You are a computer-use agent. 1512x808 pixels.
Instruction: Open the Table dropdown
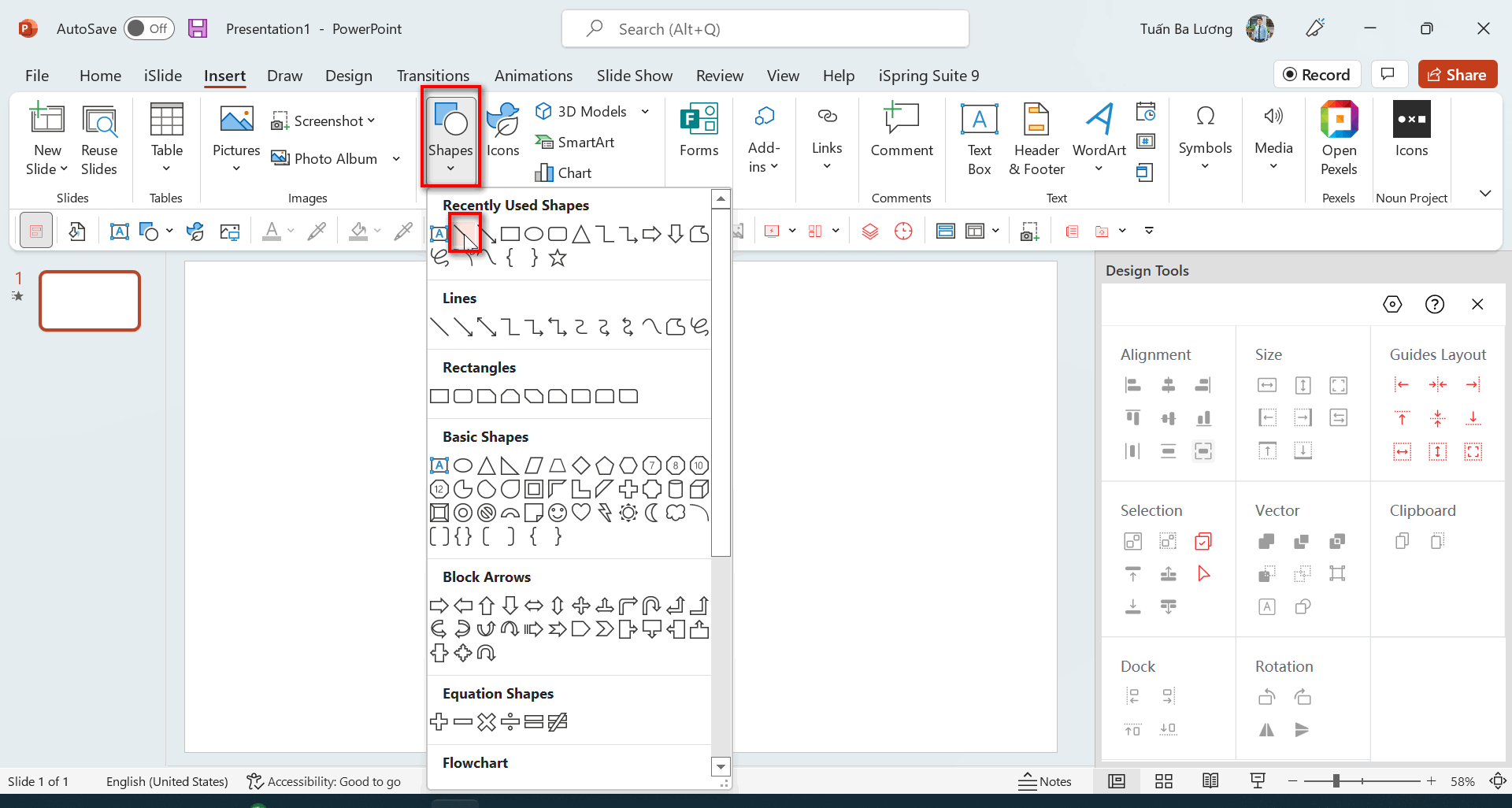pyautogui.click(x=167, y=169)
